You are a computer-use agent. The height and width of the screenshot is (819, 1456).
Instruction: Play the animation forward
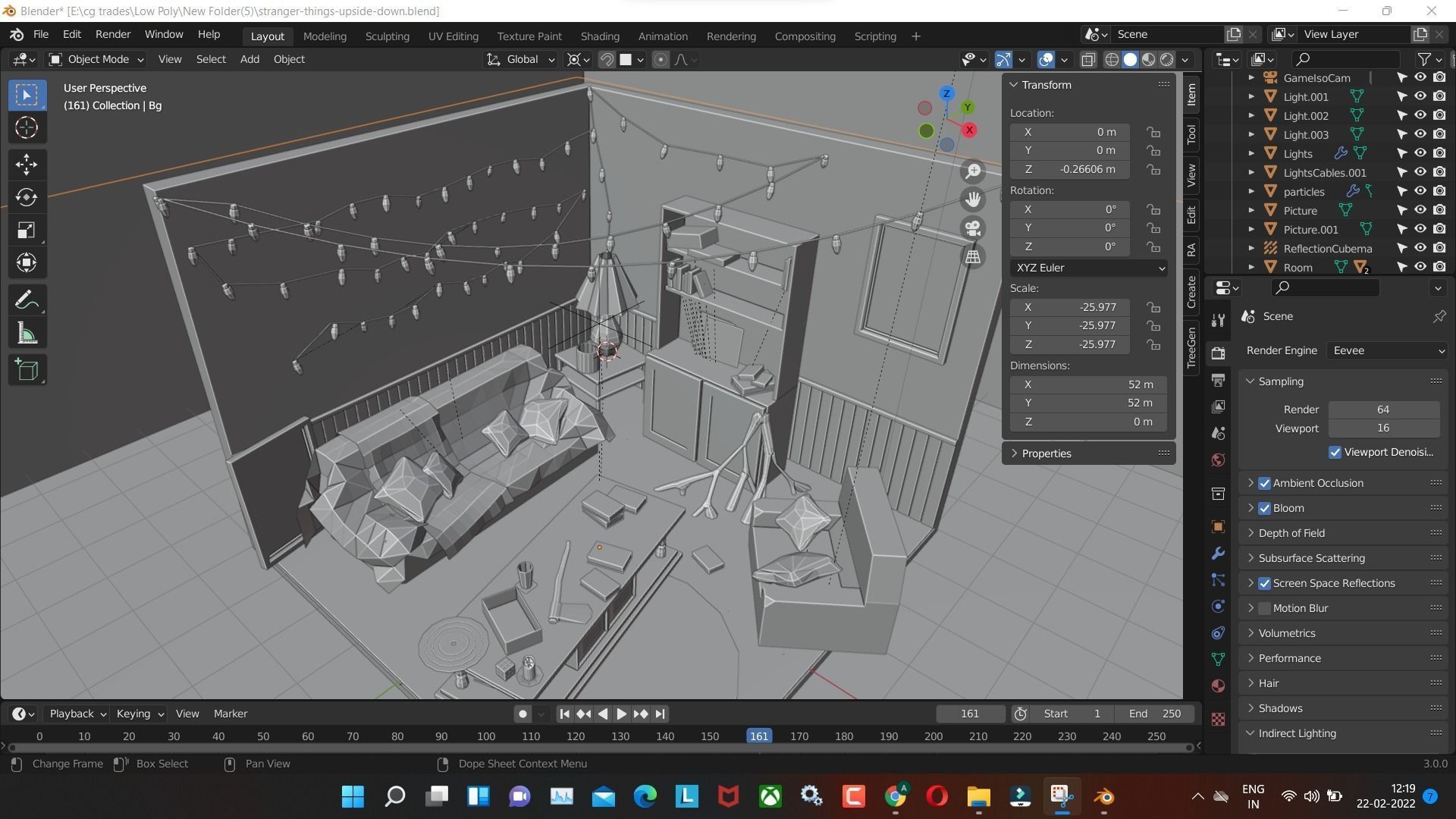click(x=621, y=714)
